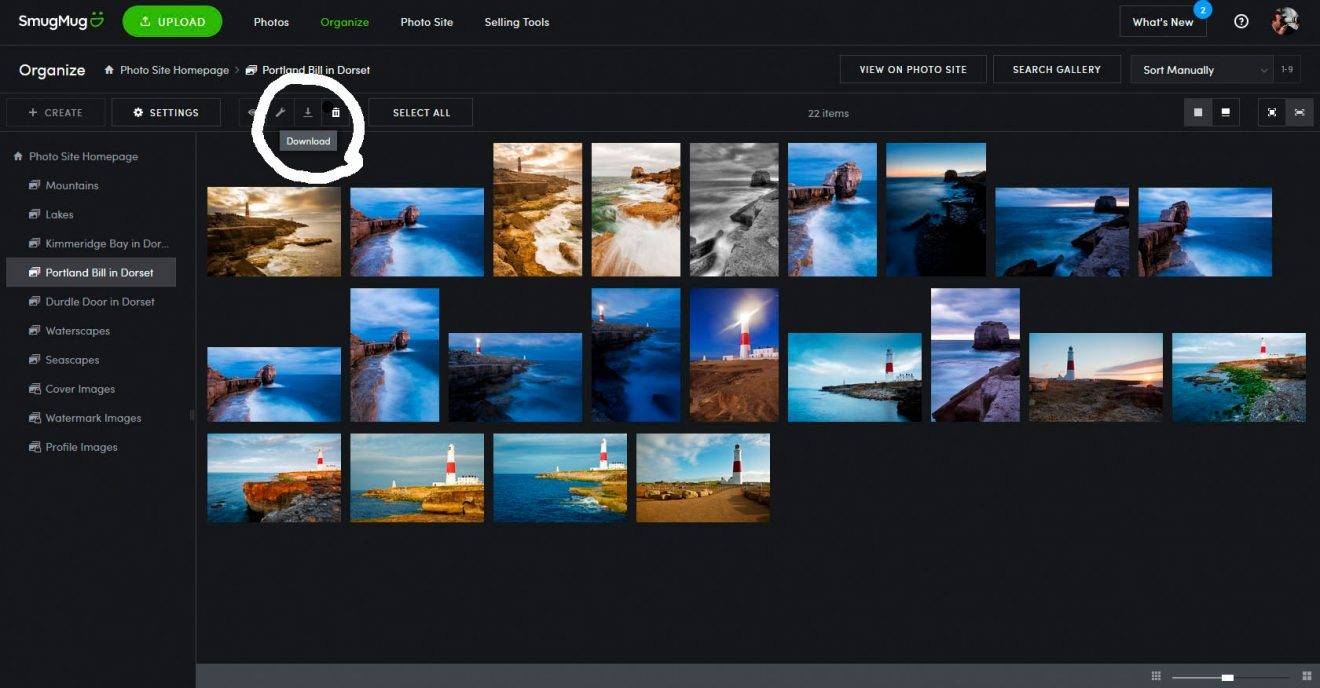The height and width of the screenshot is (688, 1320).
Task: Click the Create button's plus icon
Action: point(34,112)
